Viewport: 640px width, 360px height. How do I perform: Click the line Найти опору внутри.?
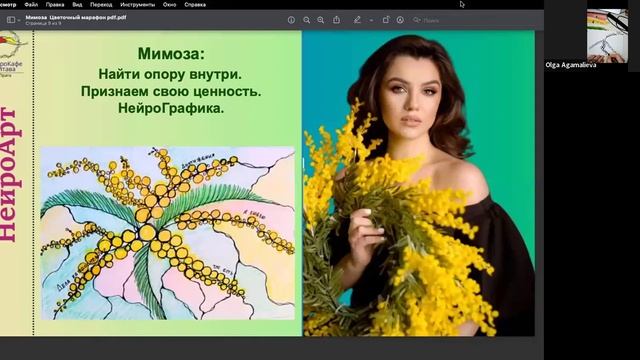pos(170,74)
